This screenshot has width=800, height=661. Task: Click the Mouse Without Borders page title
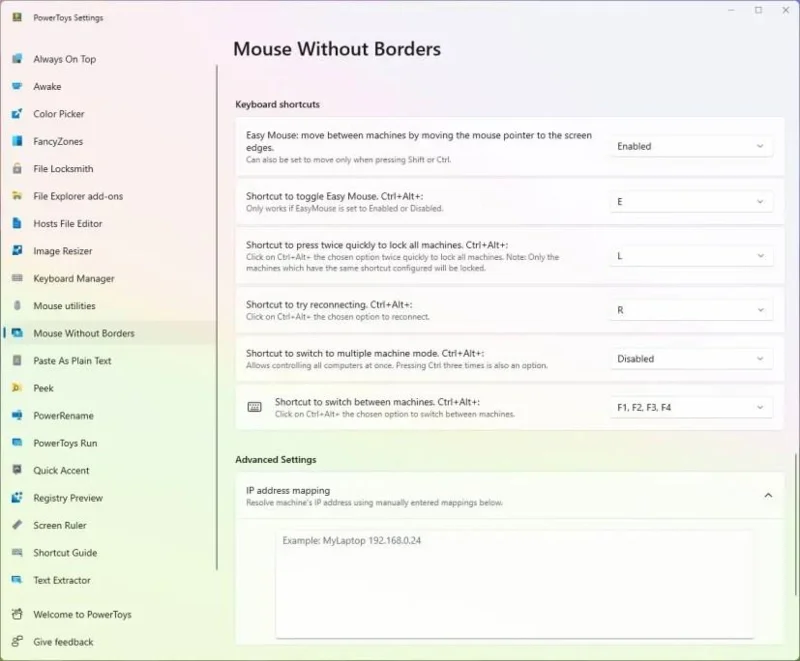[337, 49]
